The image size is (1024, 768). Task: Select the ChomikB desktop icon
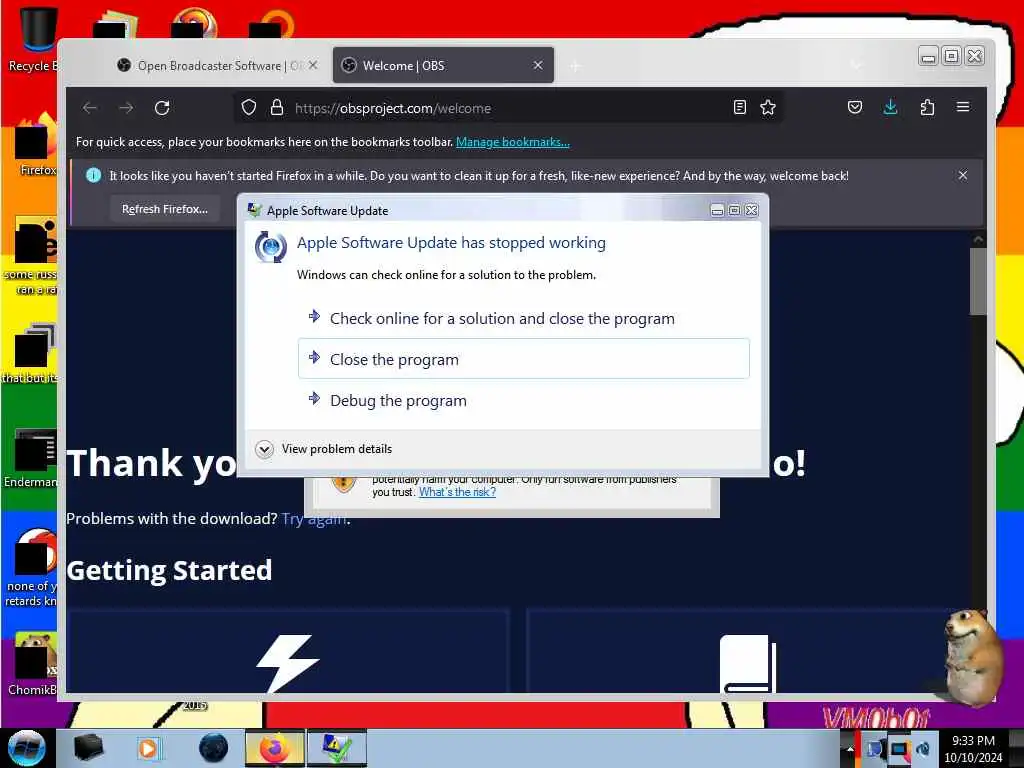click(33, 663)
